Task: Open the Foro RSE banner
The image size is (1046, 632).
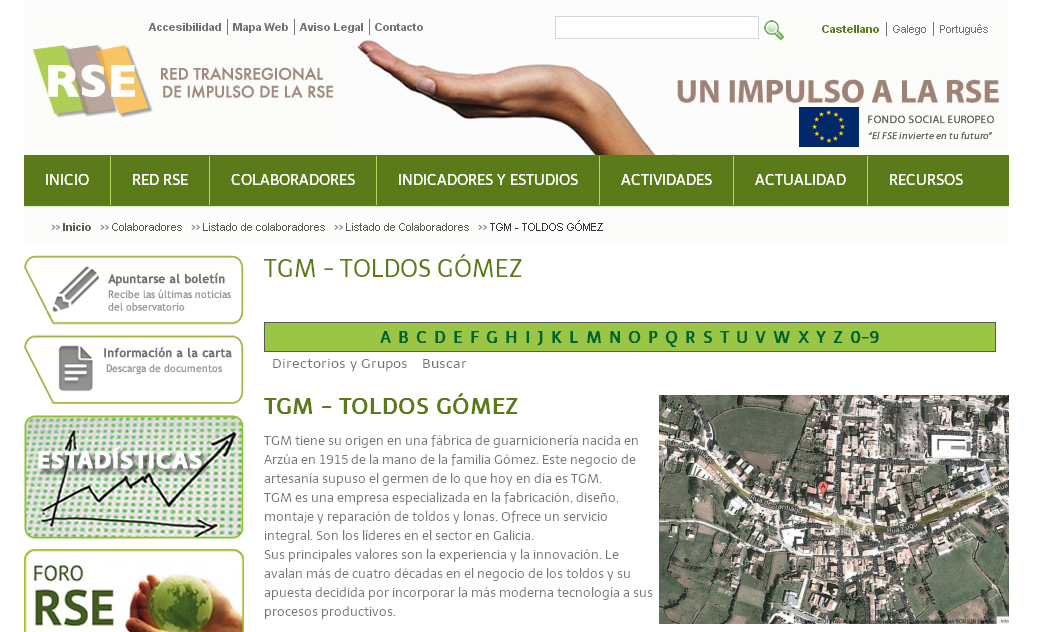Action: pos(134,590)
